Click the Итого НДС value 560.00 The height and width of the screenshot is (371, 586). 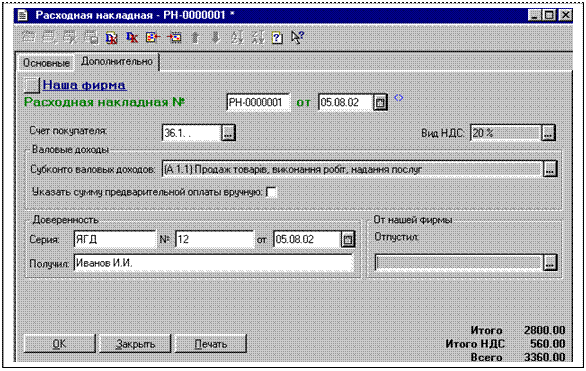(x=548, y=343)
